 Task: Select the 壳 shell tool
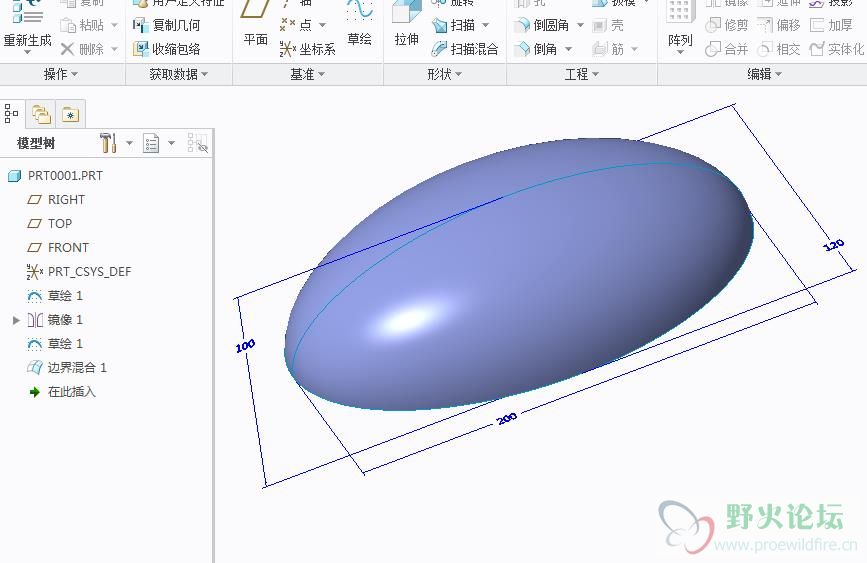(x=608, y=25)
